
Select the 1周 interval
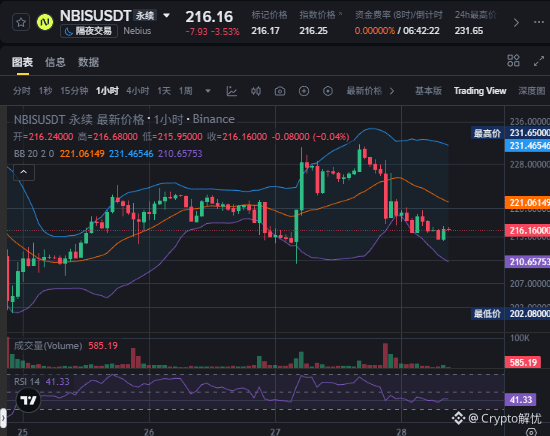tap(186, 91)
